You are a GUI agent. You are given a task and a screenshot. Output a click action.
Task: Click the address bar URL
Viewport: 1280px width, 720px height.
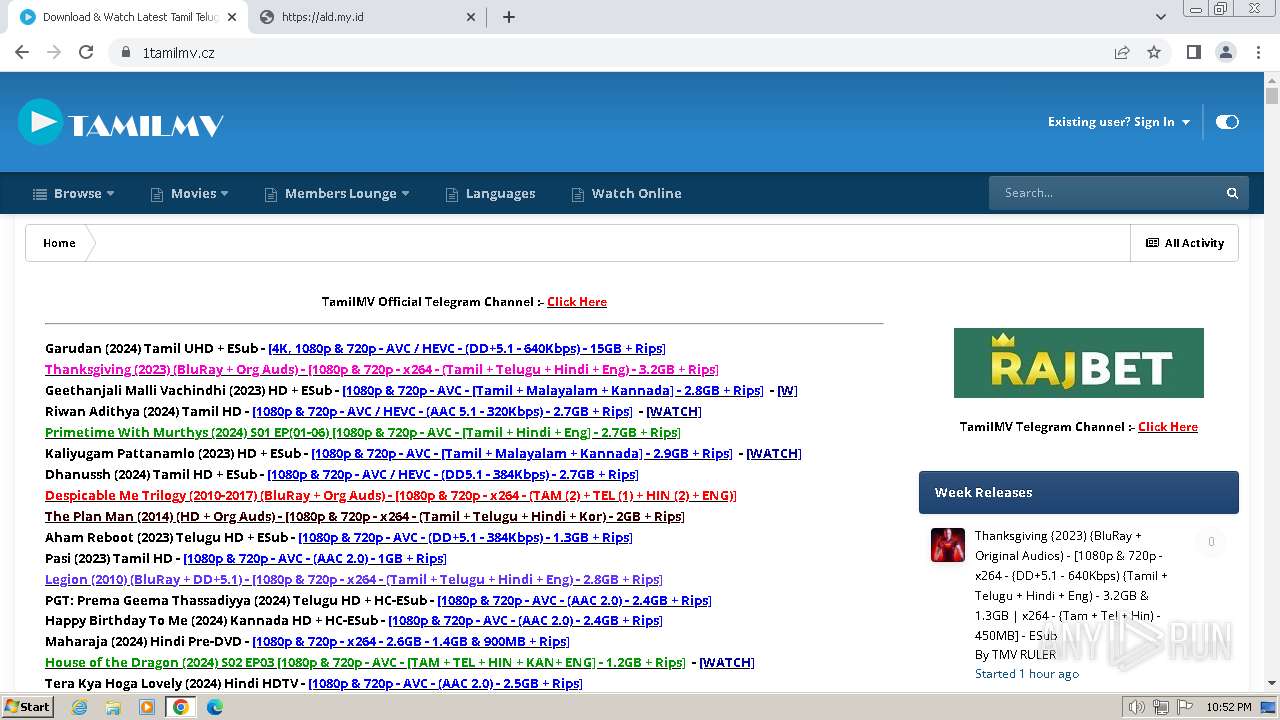(178, 52)
